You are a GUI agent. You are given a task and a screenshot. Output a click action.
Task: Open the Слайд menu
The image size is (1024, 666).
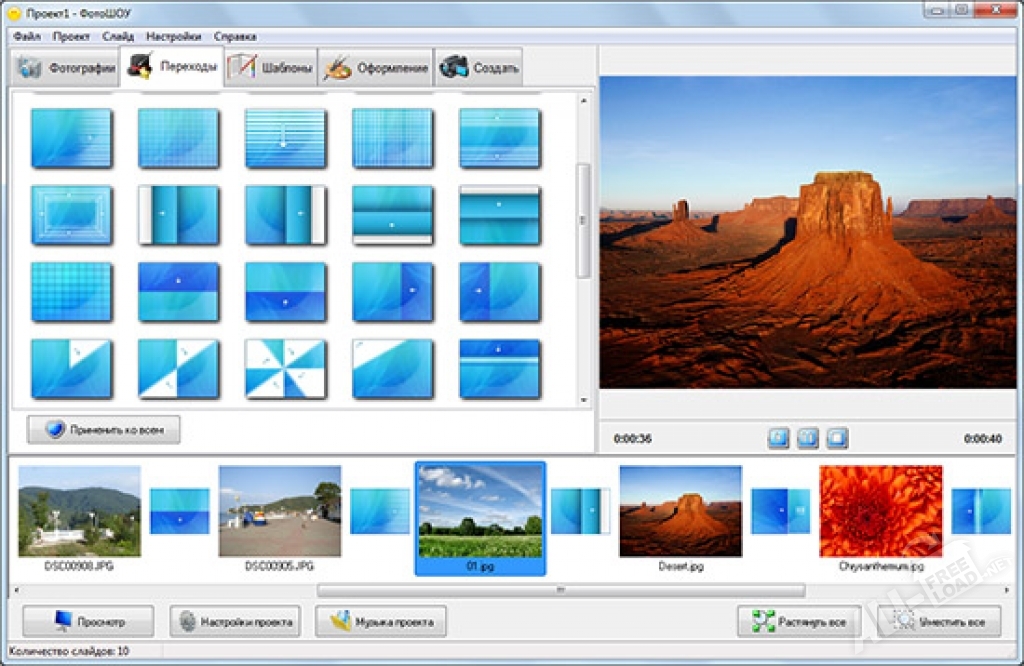tap(118, 36)
